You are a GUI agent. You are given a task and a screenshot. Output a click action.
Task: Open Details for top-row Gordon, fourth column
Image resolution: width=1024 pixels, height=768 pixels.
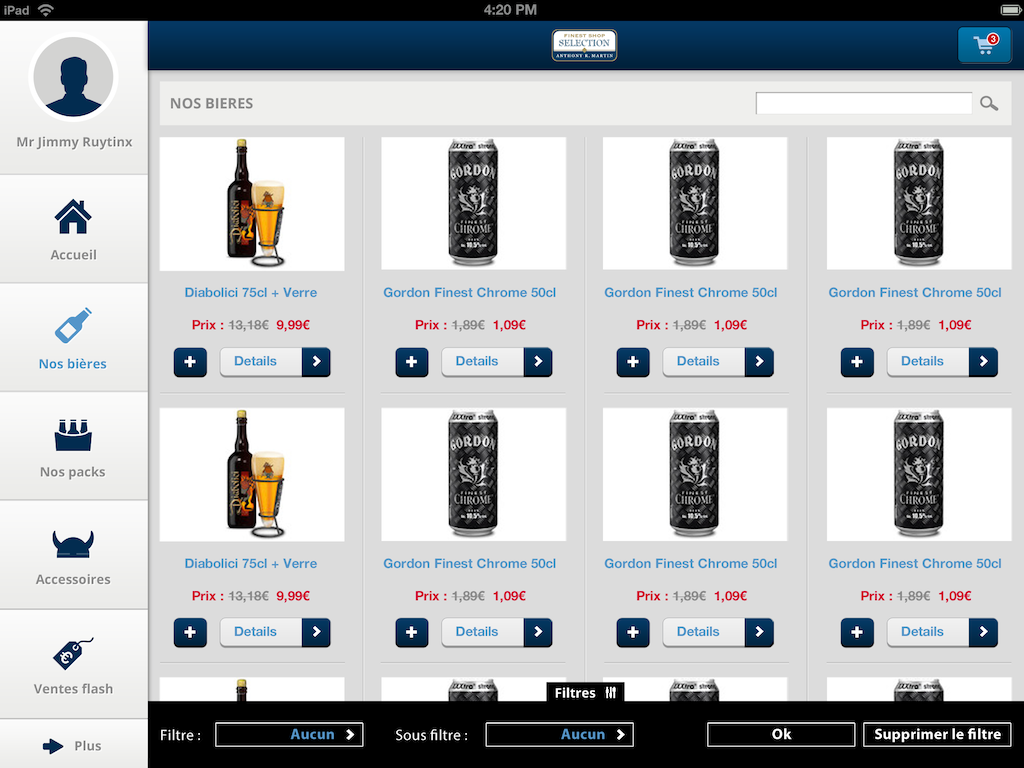point(942,362)
